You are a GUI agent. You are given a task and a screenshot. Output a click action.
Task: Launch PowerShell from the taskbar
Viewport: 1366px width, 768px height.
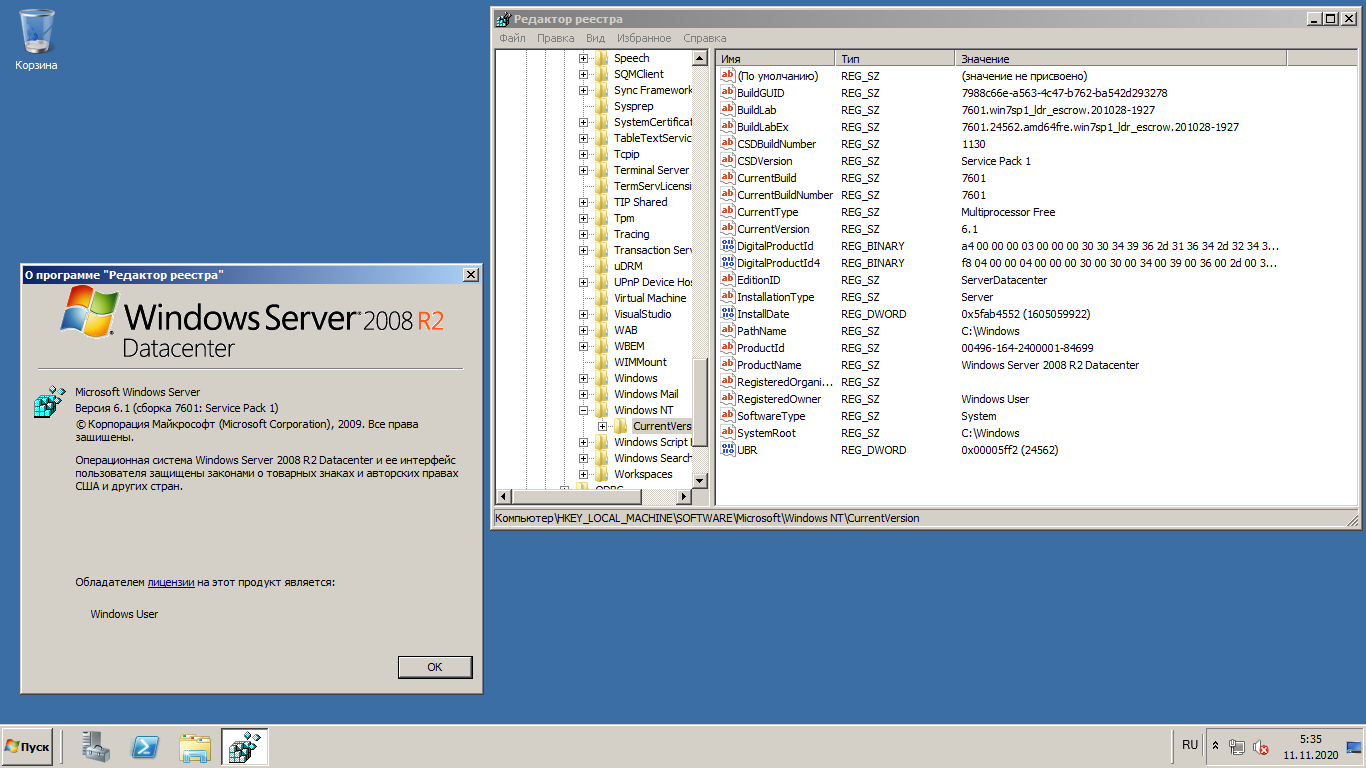coord(146,747)
